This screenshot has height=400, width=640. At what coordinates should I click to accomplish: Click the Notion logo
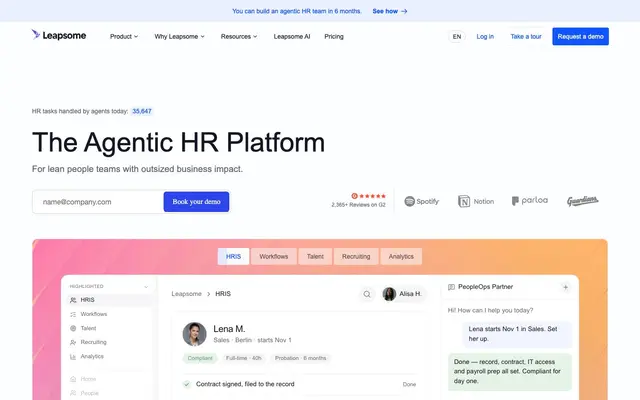coord(476,201)
